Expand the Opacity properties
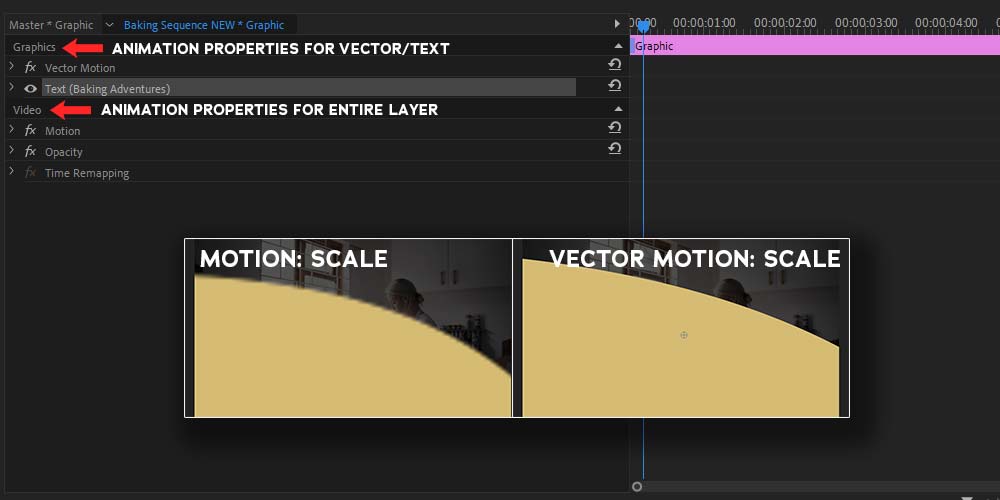Screen dimensions: 1000x500 11,151
